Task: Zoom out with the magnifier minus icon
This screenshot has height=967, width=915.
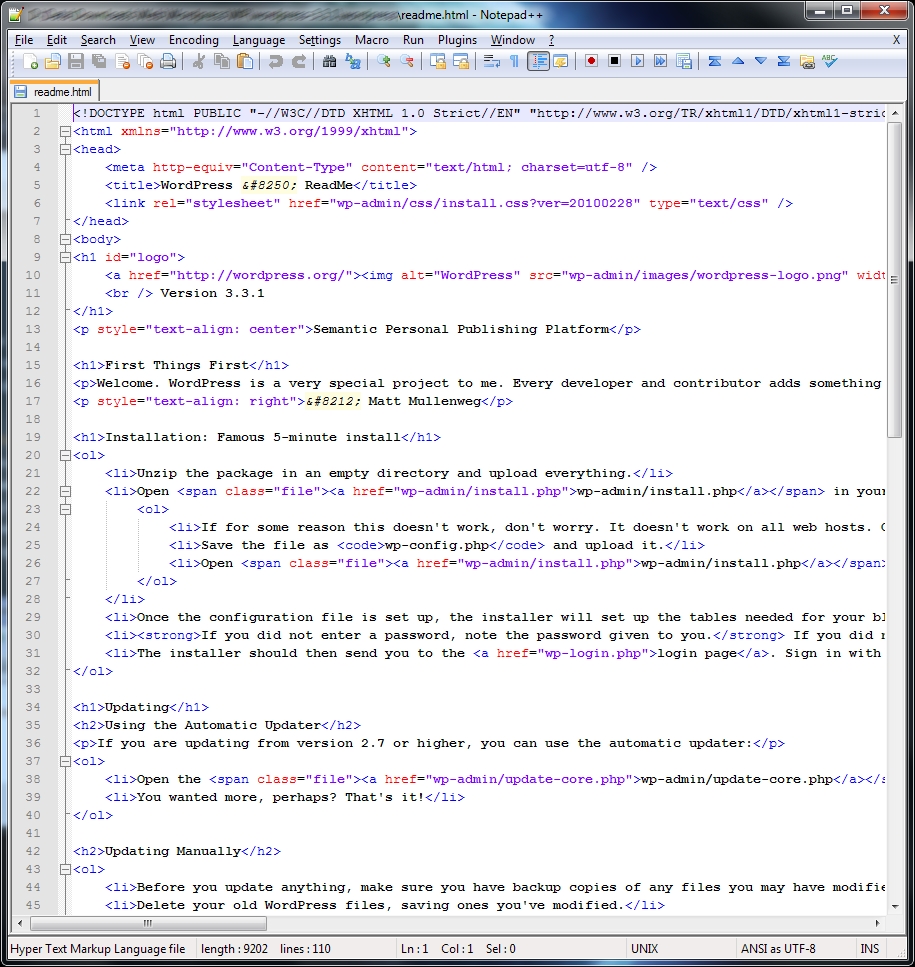Action: point(407,61)
